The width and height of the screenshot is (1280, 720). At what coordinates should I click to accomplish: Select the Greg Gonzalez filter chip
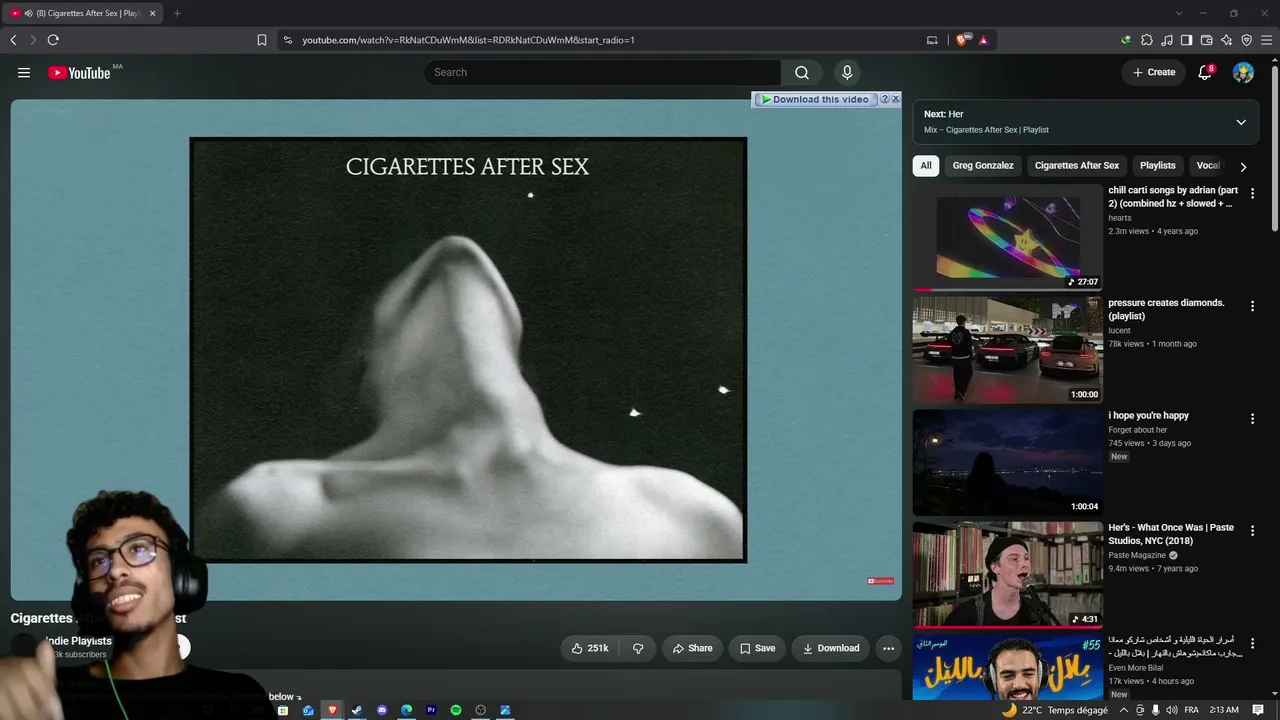983,166
